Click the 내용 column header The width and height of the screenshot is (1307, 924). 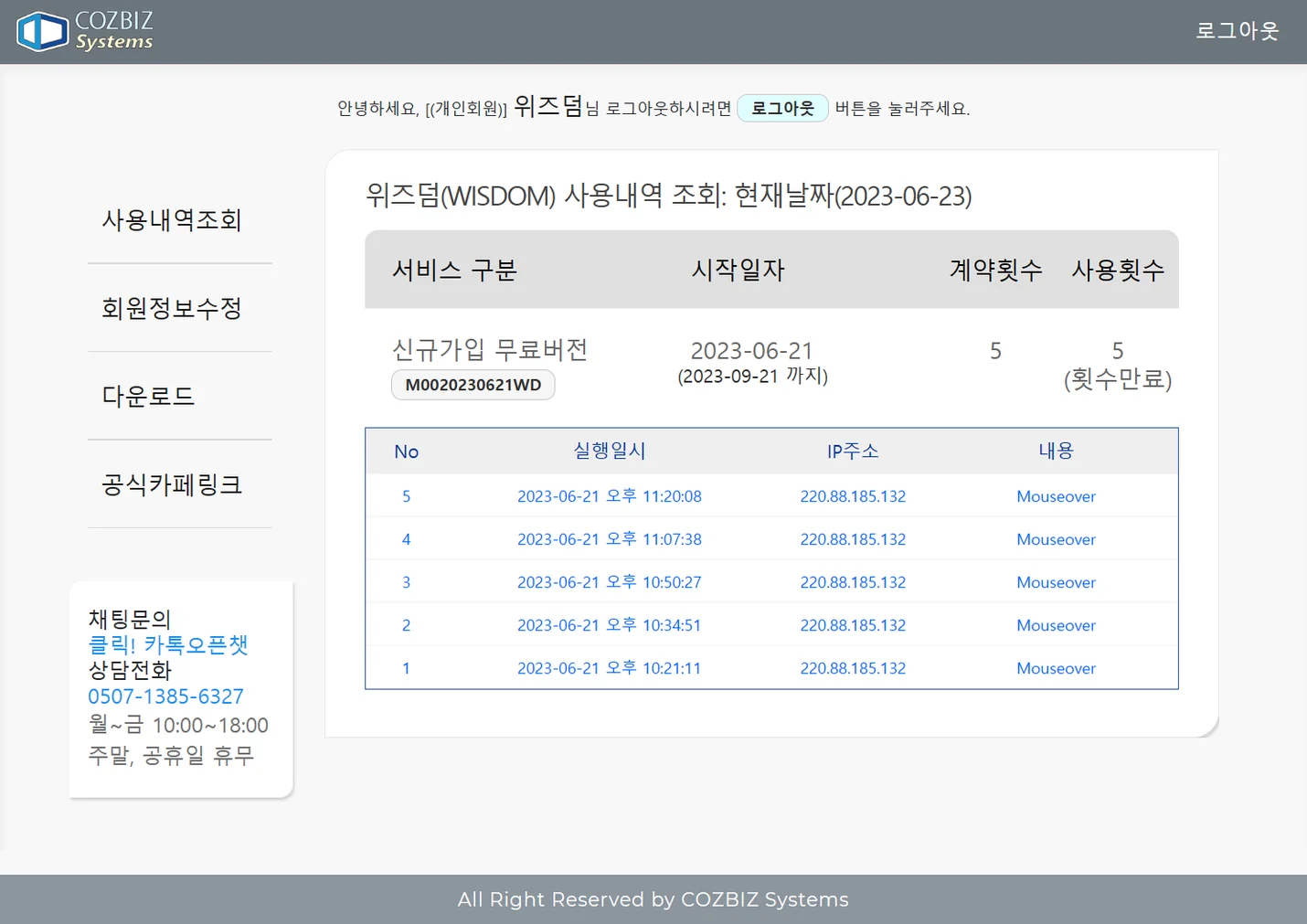click(1056, 451)
